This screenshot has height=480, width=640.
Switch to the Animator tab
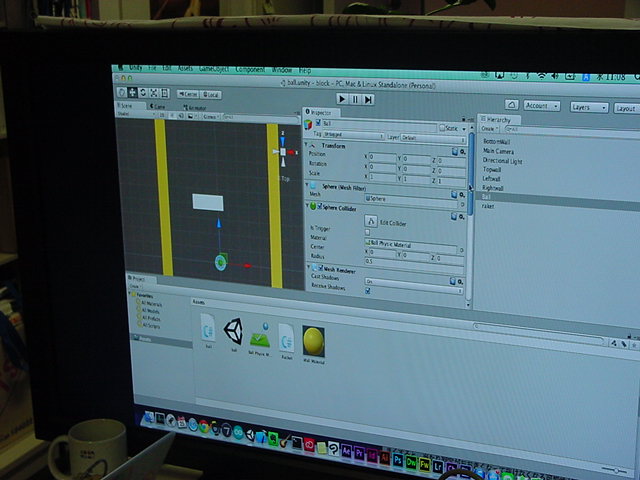pos(195,108)
